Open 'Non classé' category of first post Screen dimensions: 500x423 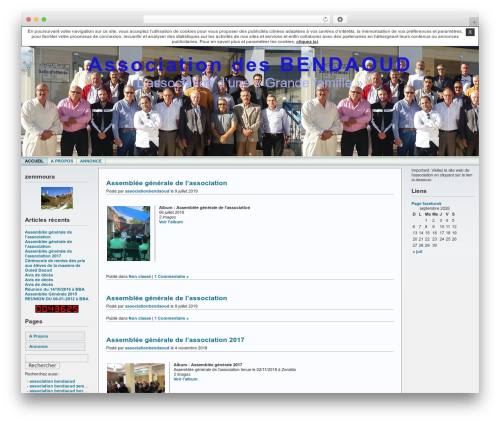pyautogui.click(x=140, y=277)
